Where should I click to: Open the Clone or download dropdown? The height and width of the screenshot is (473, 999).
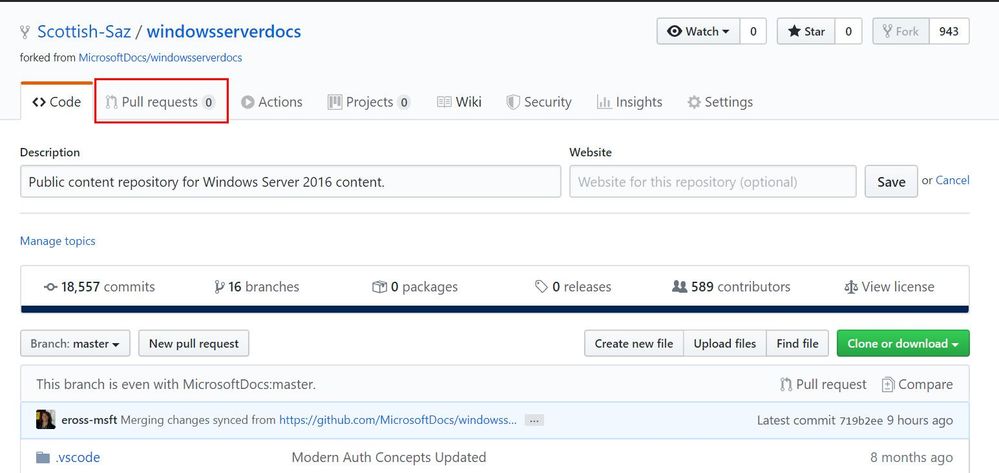(x=903, y=344)
